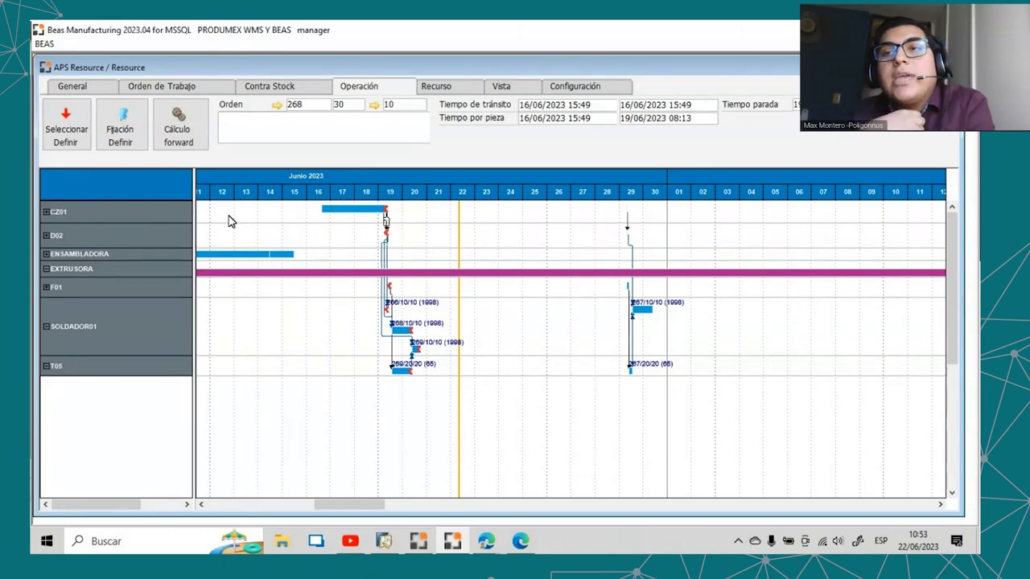Open File Explorer from the taskbar
The image size is (1030, 579).
point(282,541)
